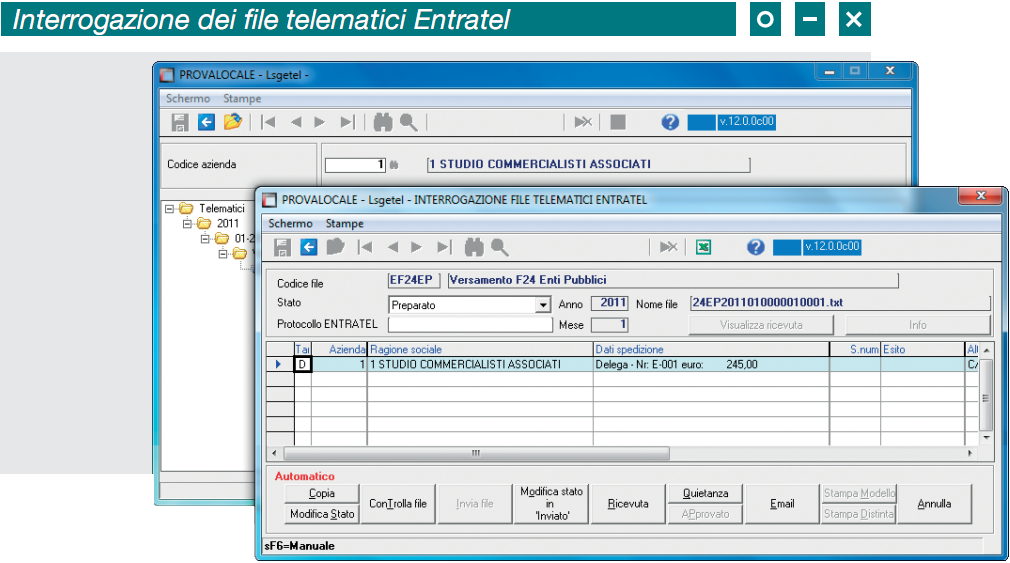Viewport: 1010px width, 563px height.
Task: Click the Info button
Action: point(918,325)
